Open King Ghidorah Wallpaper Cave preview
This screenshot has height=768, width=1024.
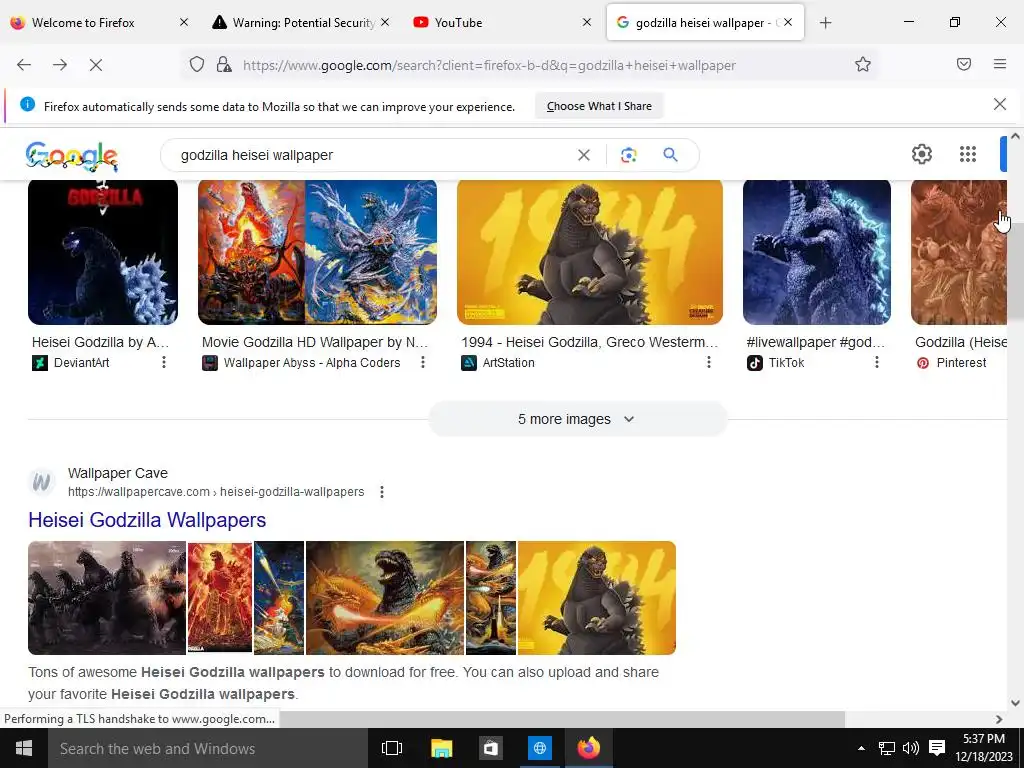tap(385, 598)
